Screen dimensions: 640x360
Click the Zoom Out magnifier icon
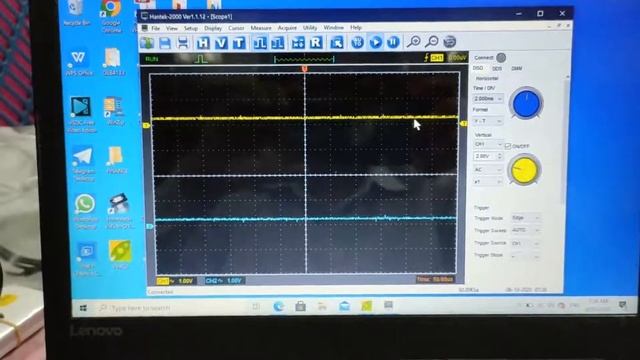click(432, 42)
